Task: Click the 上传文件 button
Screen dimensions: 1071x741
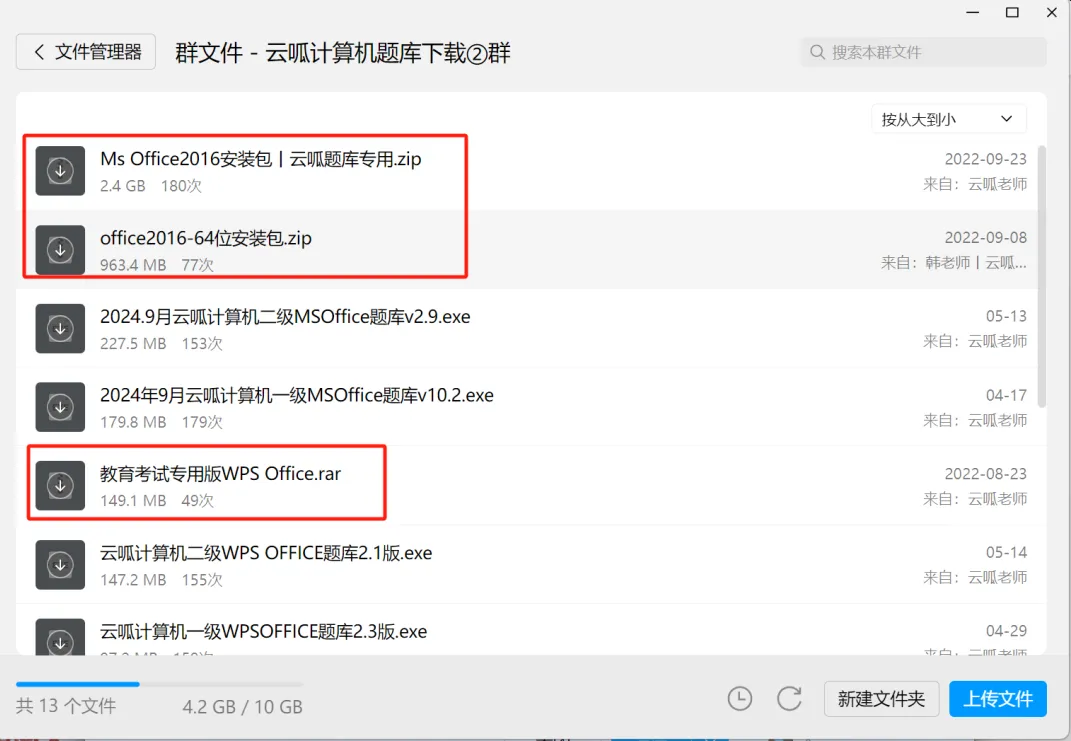Action: [998, 699]
